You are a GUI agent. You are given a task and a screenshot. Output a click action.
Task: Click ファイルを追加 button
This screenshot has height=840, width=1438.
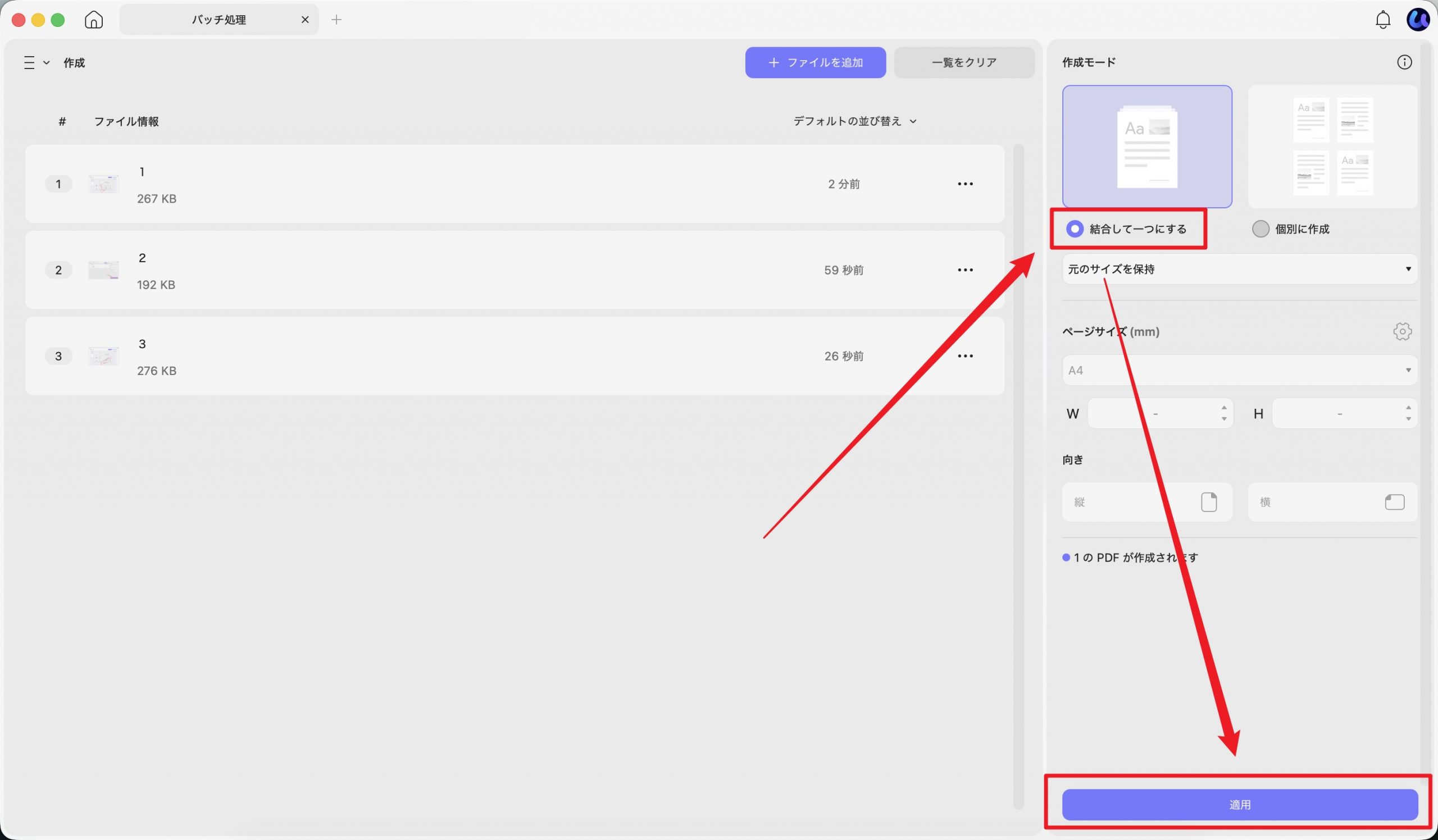816,62
